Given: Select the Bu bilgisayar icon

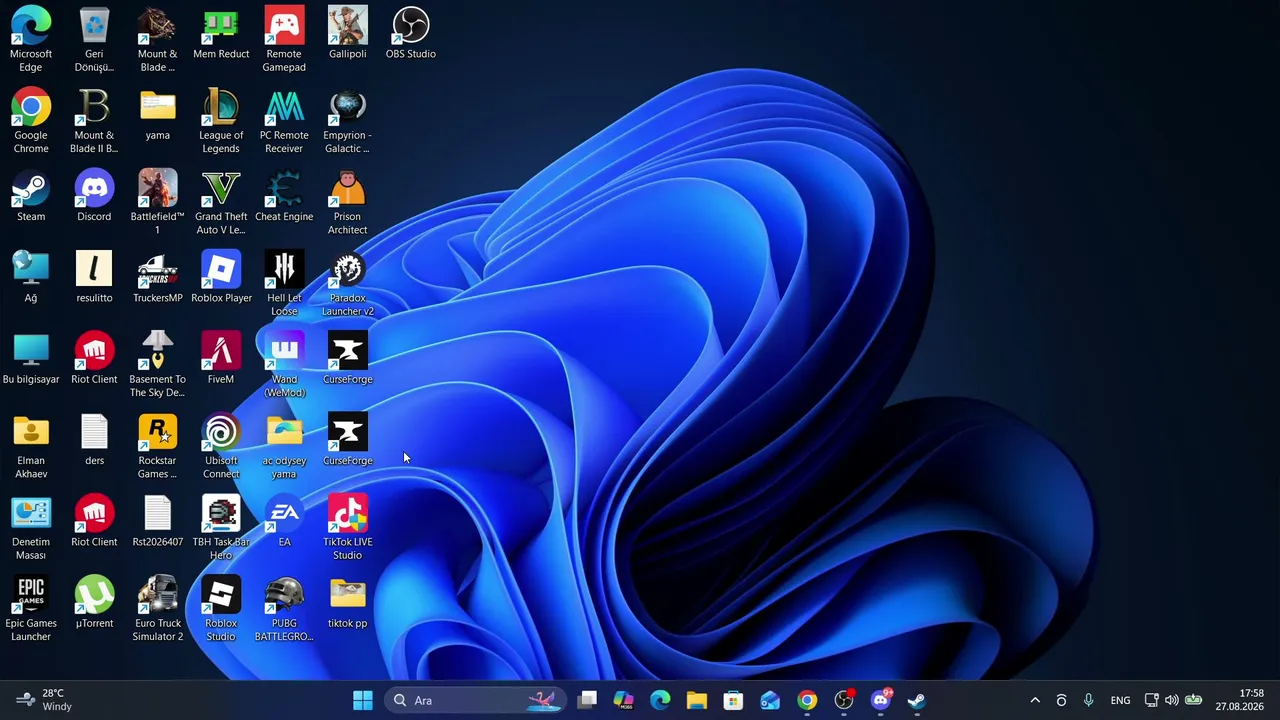Looking at the screenshot, I should pyautogui.click(x=31, y=359).
